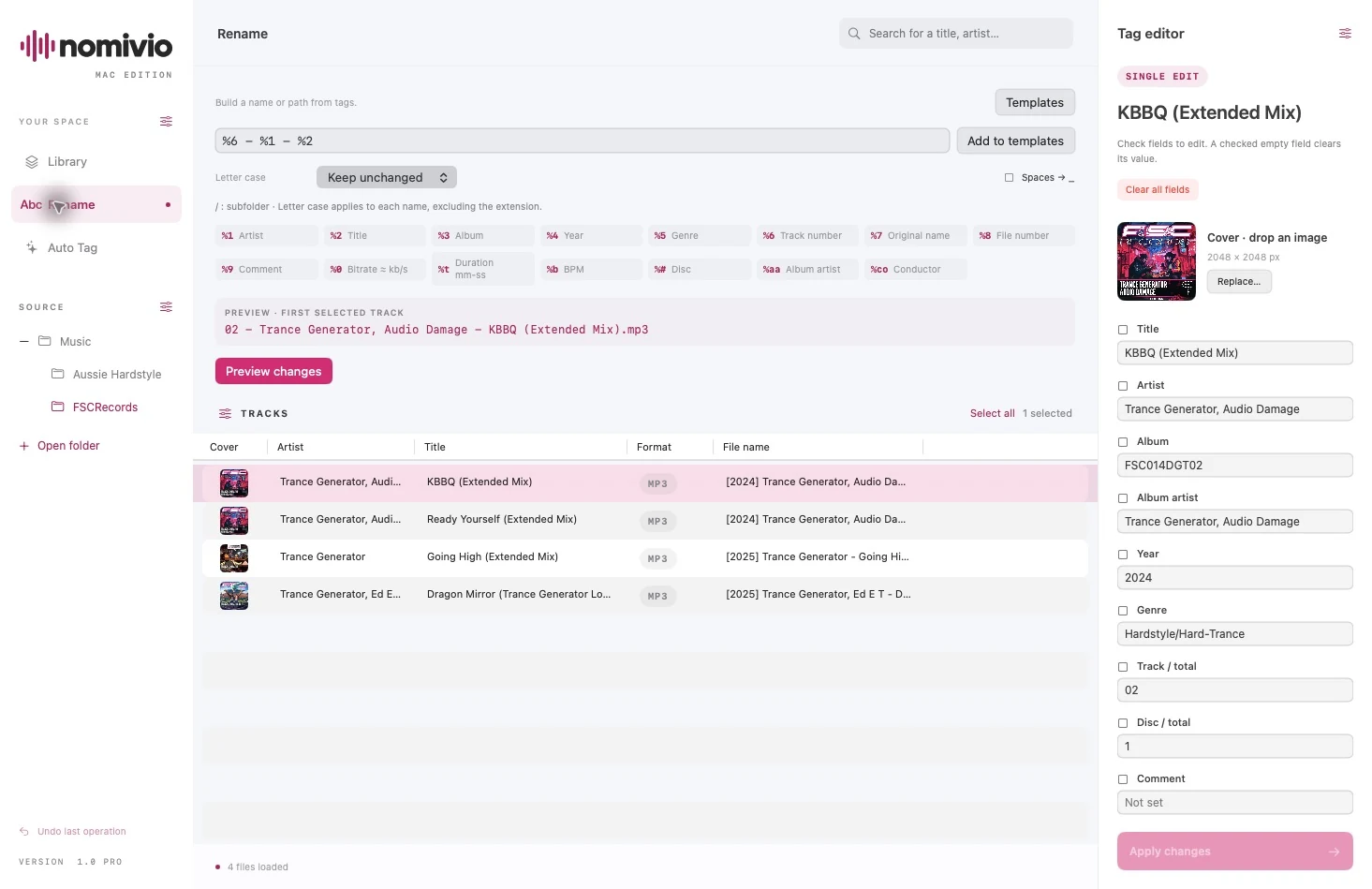Click the Music folder icon
Screen dimensions: 1372x889
45,342
